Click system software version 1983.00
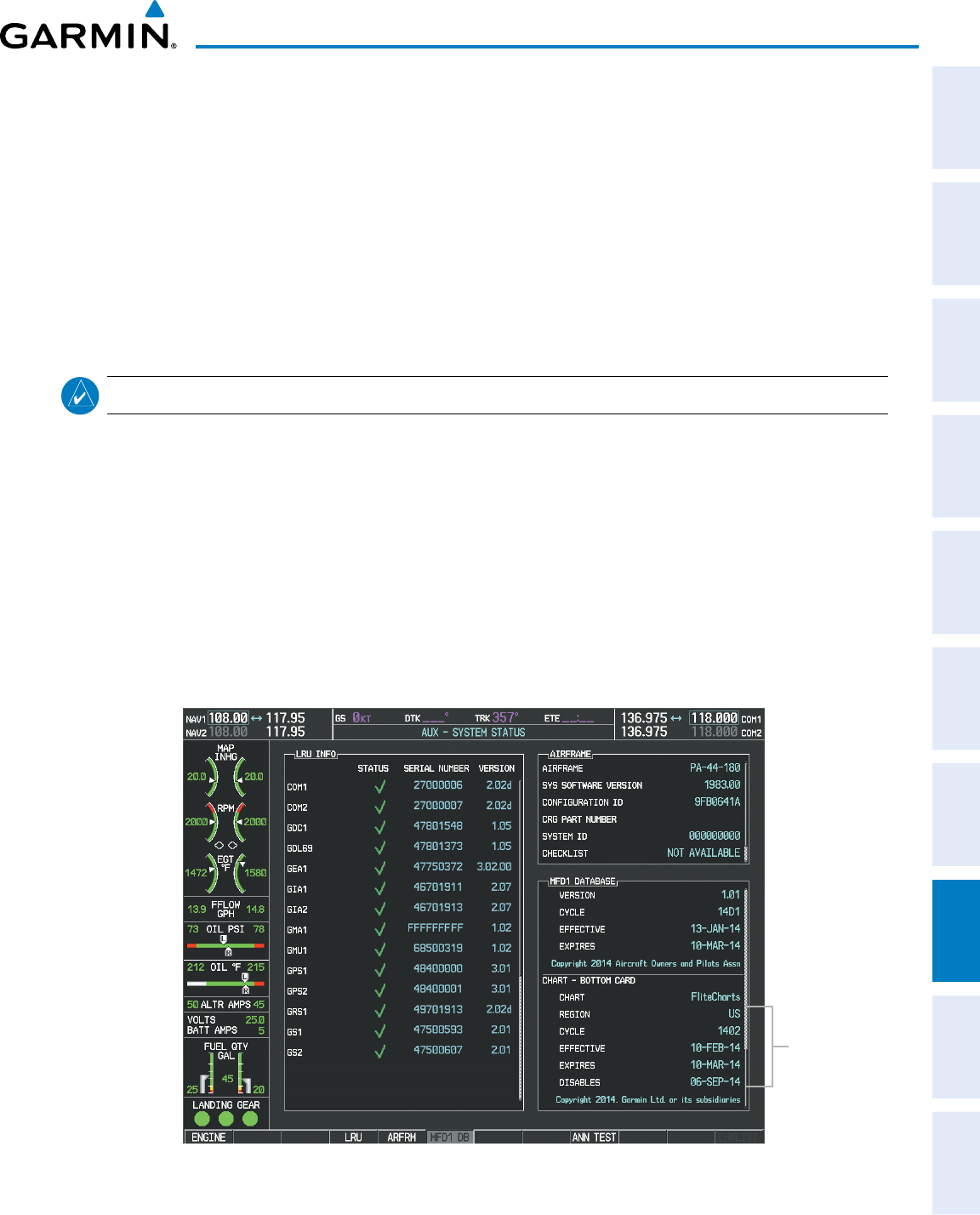 [x=722, y=784]
